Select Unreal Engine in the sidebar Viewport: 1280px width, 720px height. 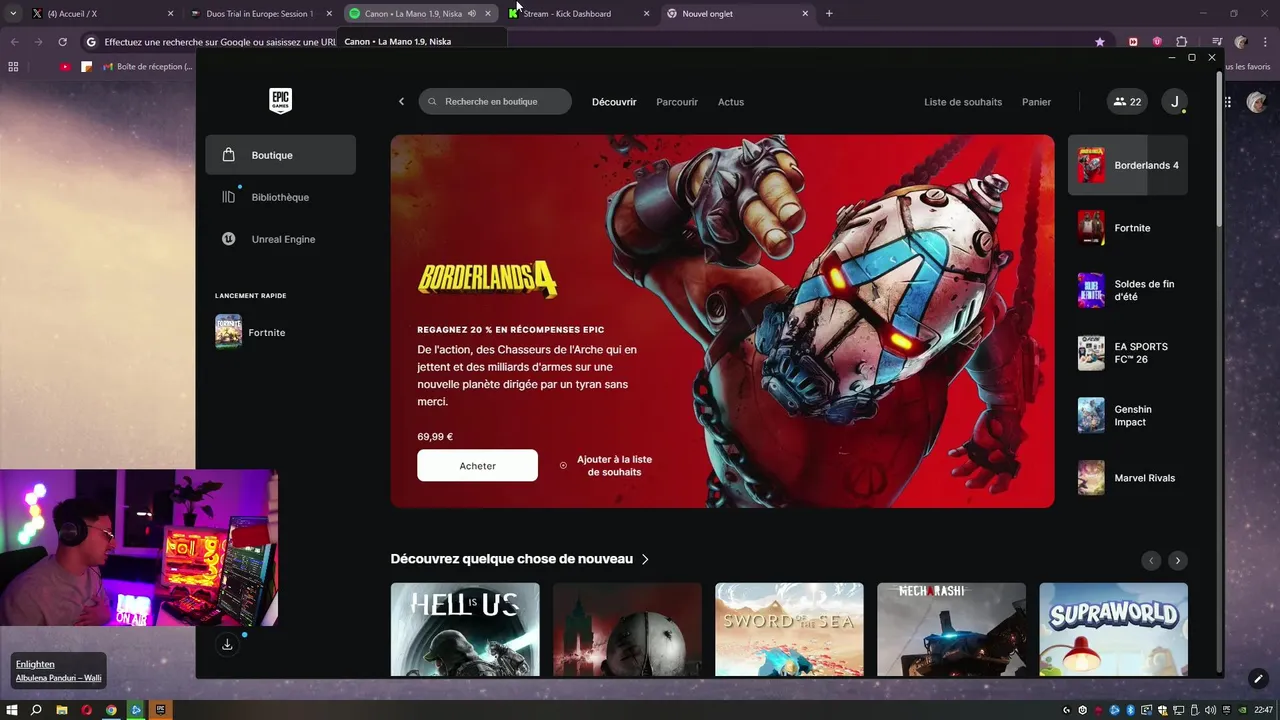pos(280,239)
